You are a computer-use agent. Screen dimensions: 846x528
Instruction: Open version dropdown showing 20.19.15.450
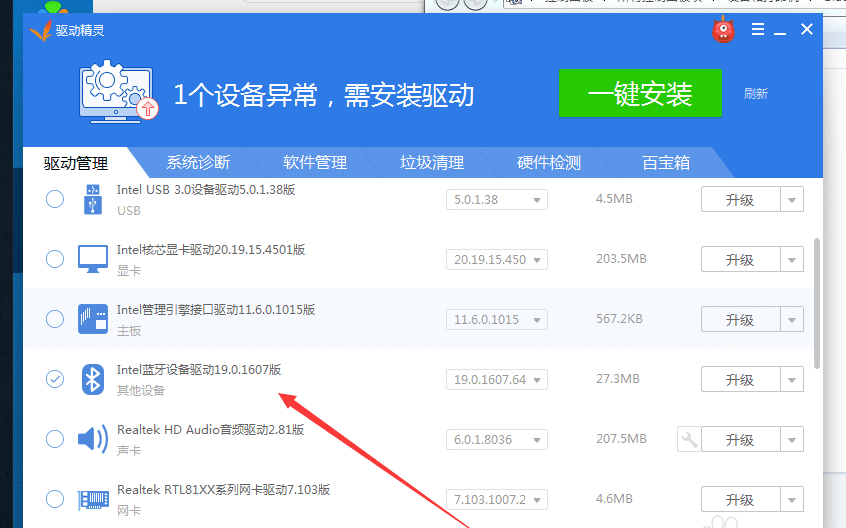click(x=497, y=259)
